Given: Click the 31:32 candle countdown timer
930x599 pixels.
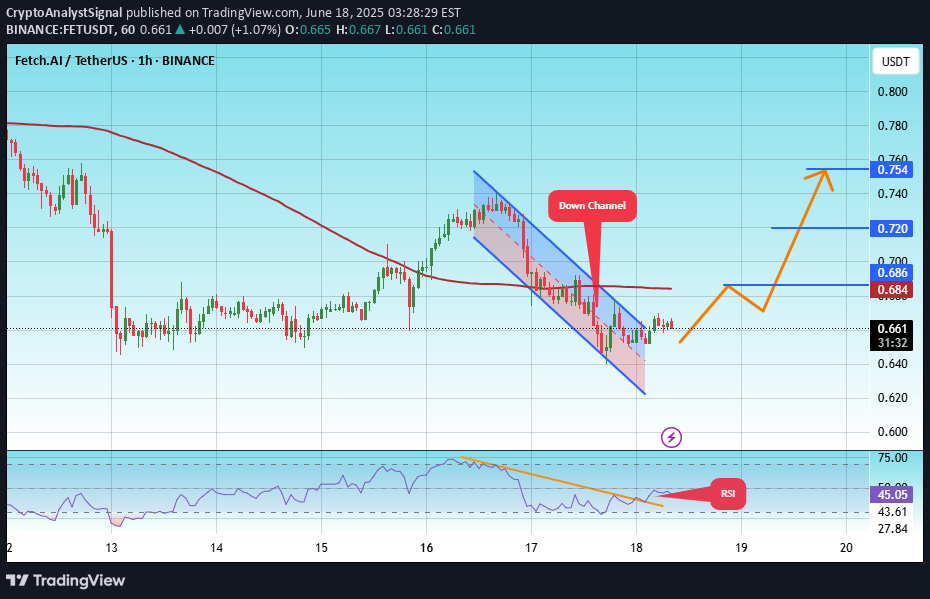Looking at the screenshot, I should [x=893, y=343].
